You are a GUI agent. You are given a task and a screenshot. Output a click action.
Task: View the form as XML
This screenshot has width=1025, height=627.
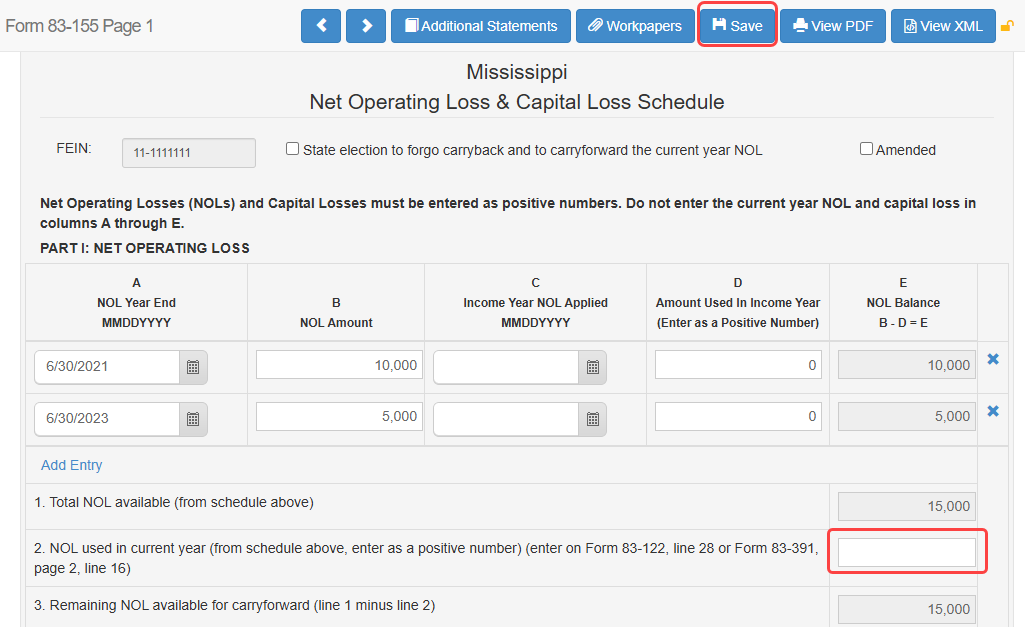click(943, 26)
